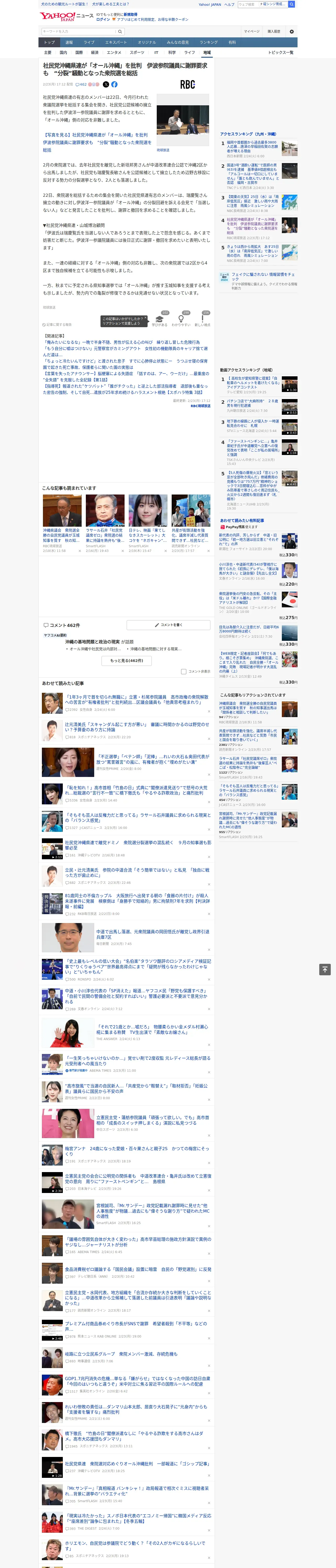Dismiss the 沖縄県議会 recommended card with its X
336x1568 pixels.
point(79,551)
